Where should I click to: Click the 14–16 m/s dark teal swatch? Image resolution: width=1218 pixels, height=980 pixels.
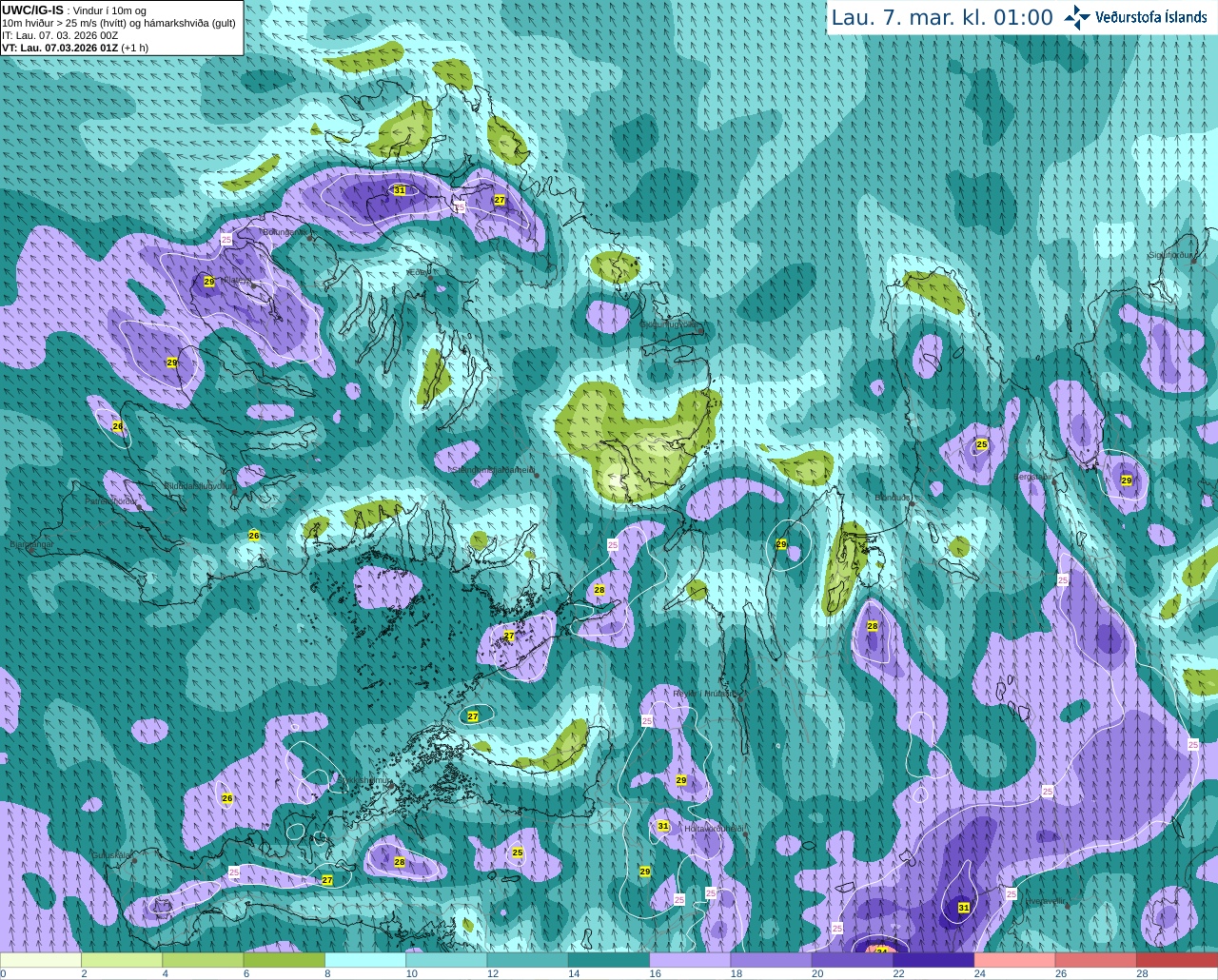(609, 960)
